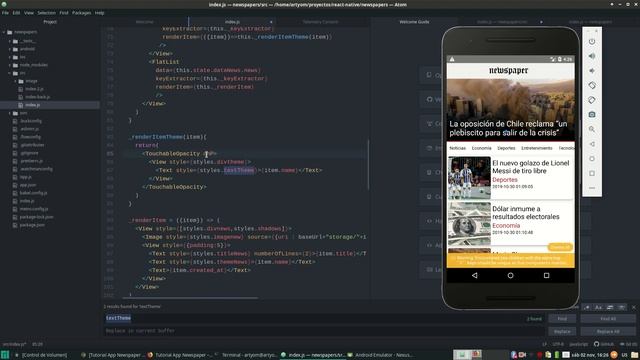Screen dimensions: 640x360
Task: Toggle the case sensitive Aa option
Action: (598, 307)
